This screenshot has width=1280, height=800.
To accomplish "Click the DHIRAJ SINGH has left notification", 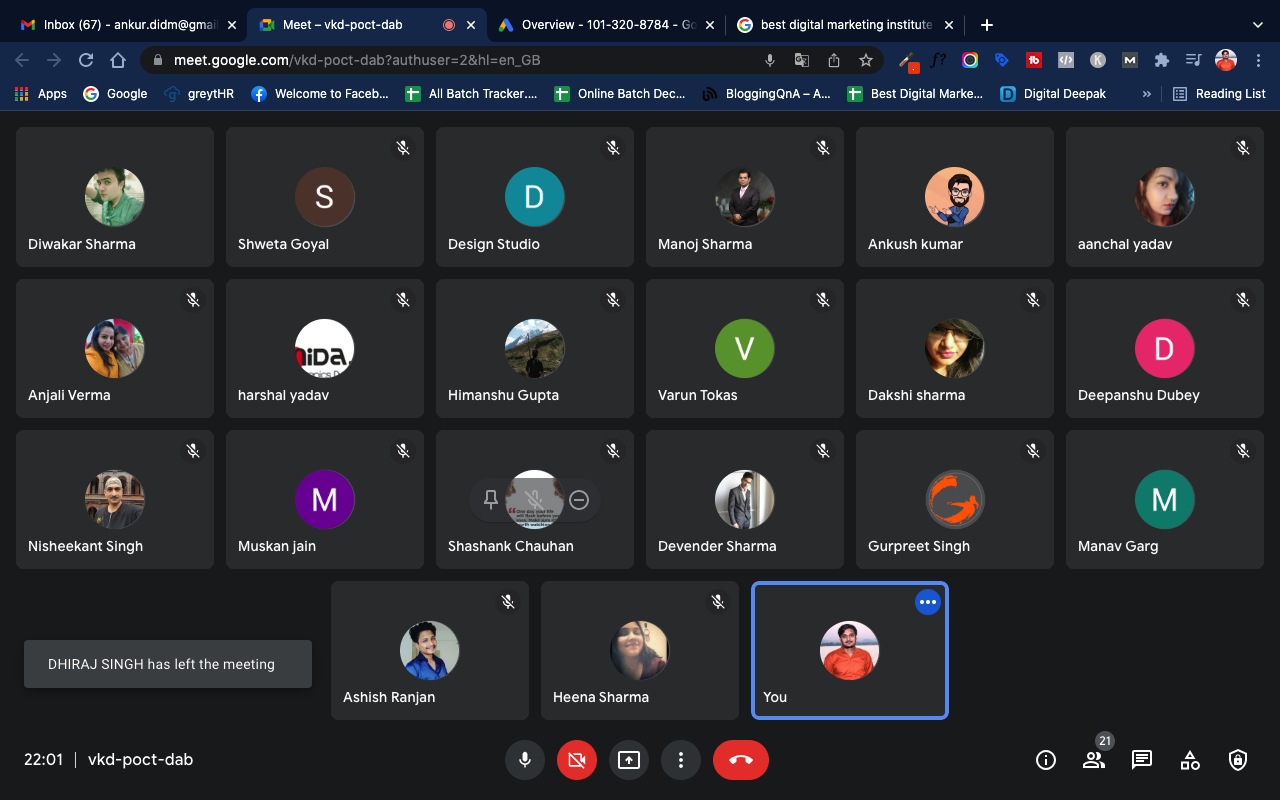I will (168, 664).
